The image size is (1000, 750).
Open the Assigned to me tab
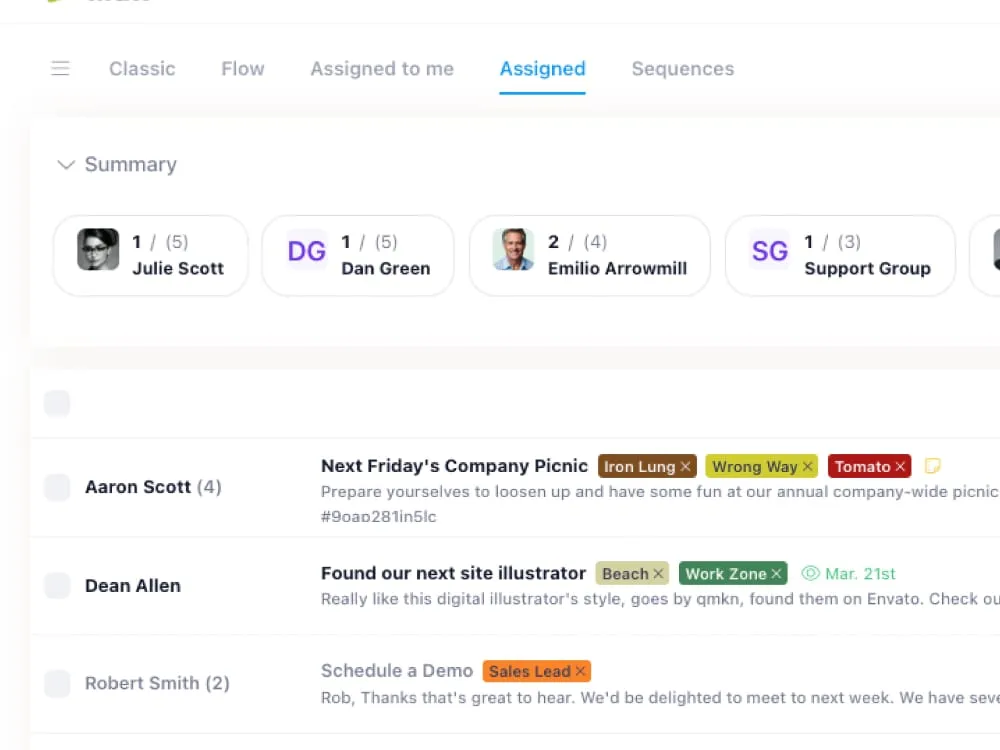[x=382, y=68]
